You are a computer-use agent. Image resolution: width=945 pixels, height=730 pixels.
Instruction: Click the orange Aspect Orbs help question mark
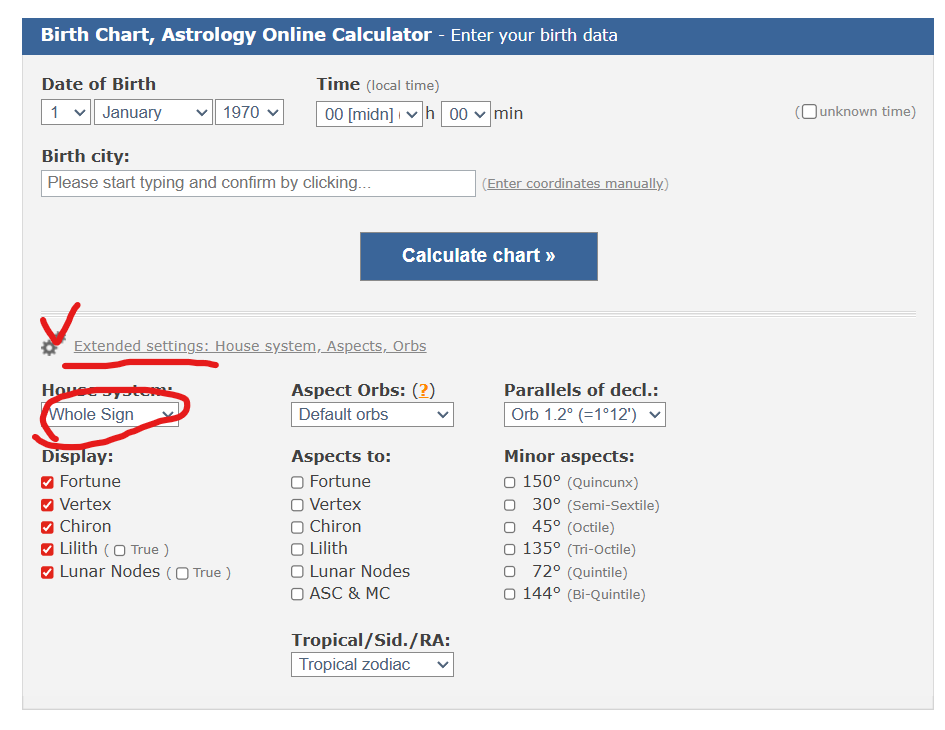pos(424,391)
